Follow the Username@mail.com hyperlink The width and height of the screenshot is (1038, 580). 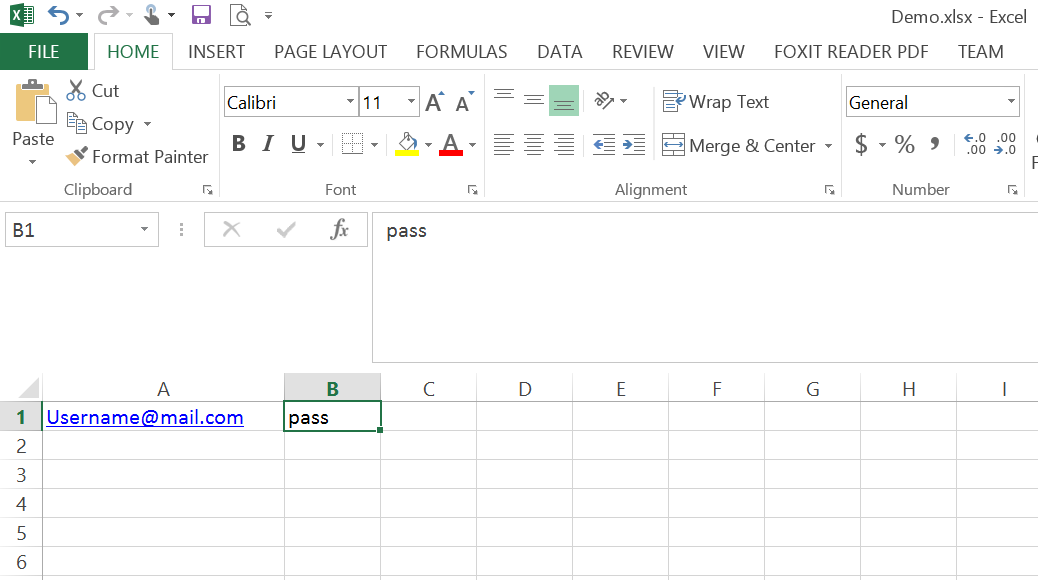pos(144,417)
